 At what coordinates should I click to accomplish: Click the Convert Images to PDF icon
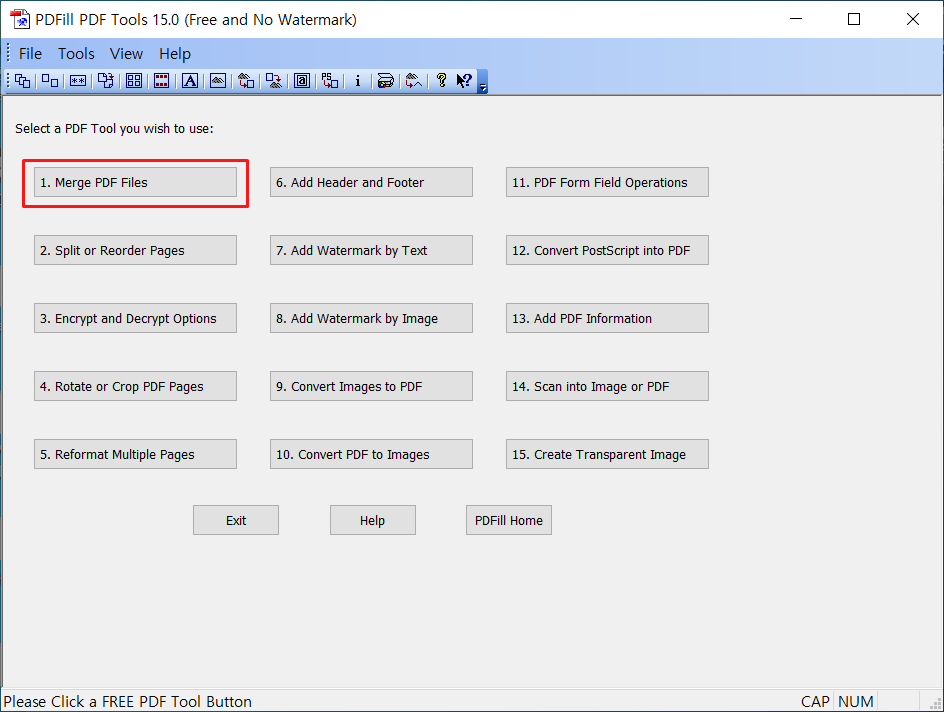(x=246, y=81)
